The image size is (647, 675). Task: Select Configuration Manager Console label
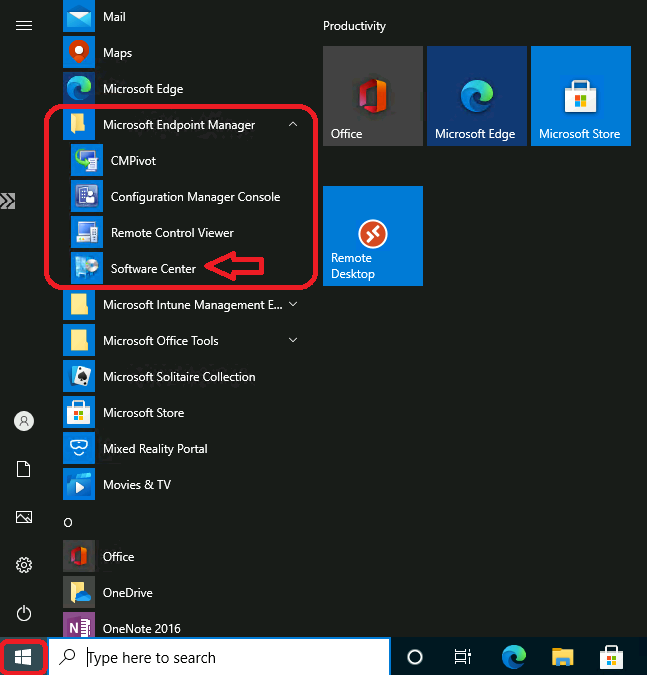tap(195, 197)
